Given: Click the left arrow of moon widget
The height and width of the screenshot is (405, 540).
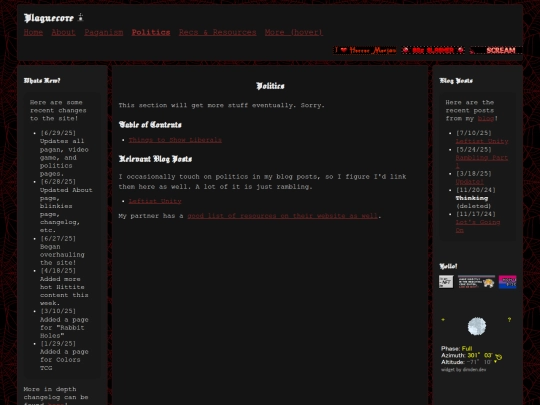Looking at the screenshot, I should point(443,320).
